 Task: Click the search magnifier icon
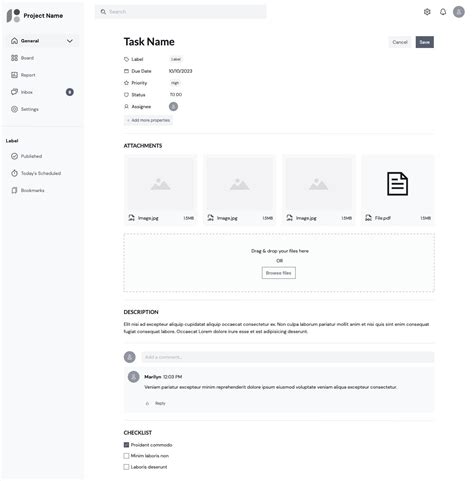click(103, 12)
